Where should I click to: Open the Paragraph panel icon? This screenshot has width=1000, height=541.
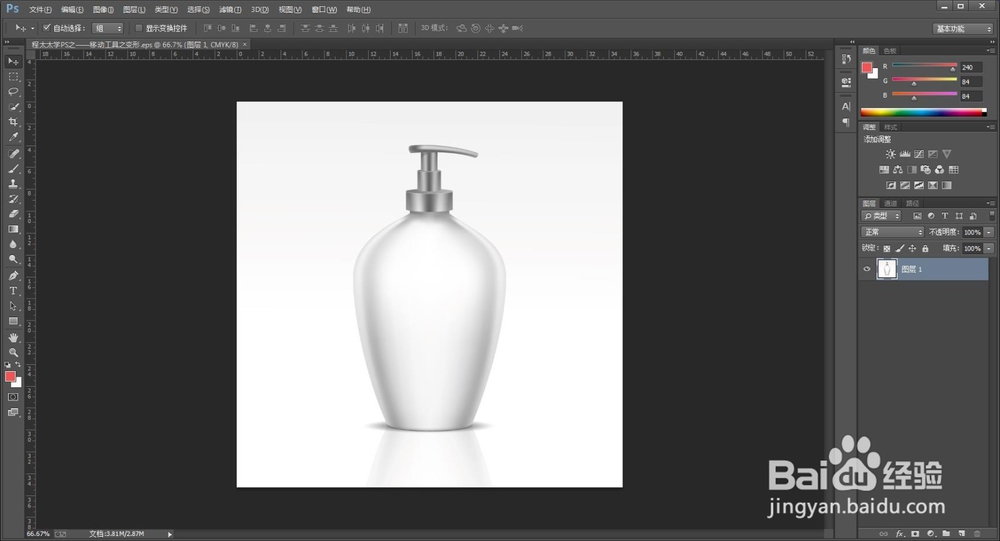[846, 122]
